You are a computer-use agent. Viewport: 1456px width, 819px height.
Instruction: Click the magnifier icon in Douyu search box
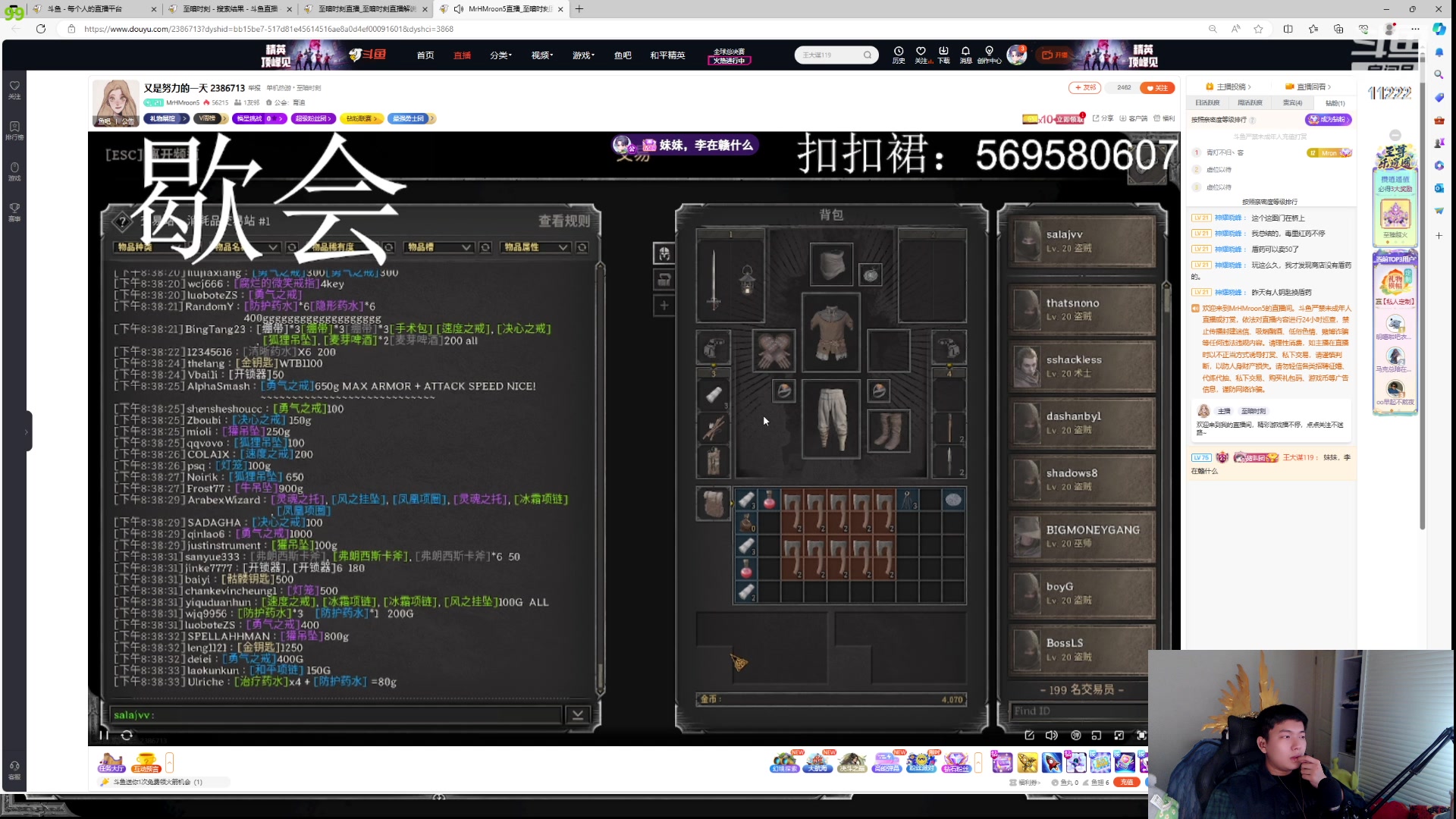coord(868,55)
